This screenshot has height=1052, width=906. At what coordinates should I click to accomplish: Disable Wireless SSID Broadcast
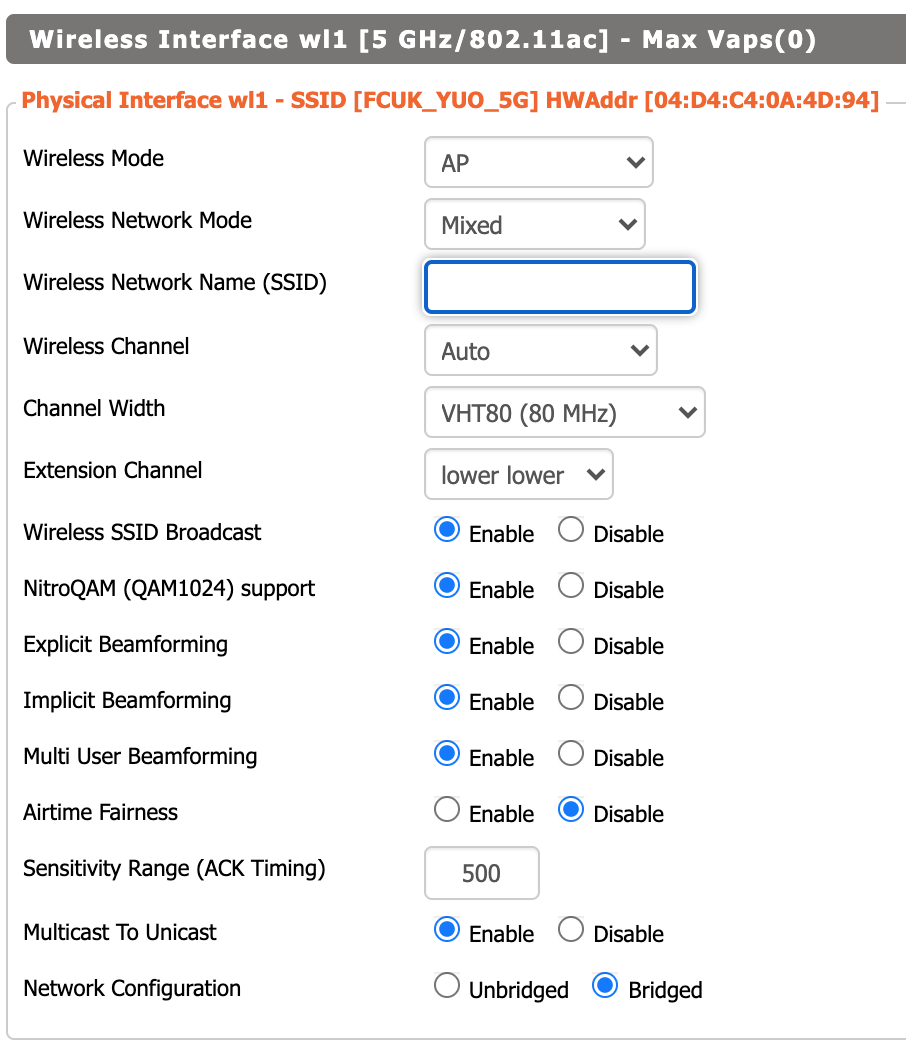tap(571, 531)
